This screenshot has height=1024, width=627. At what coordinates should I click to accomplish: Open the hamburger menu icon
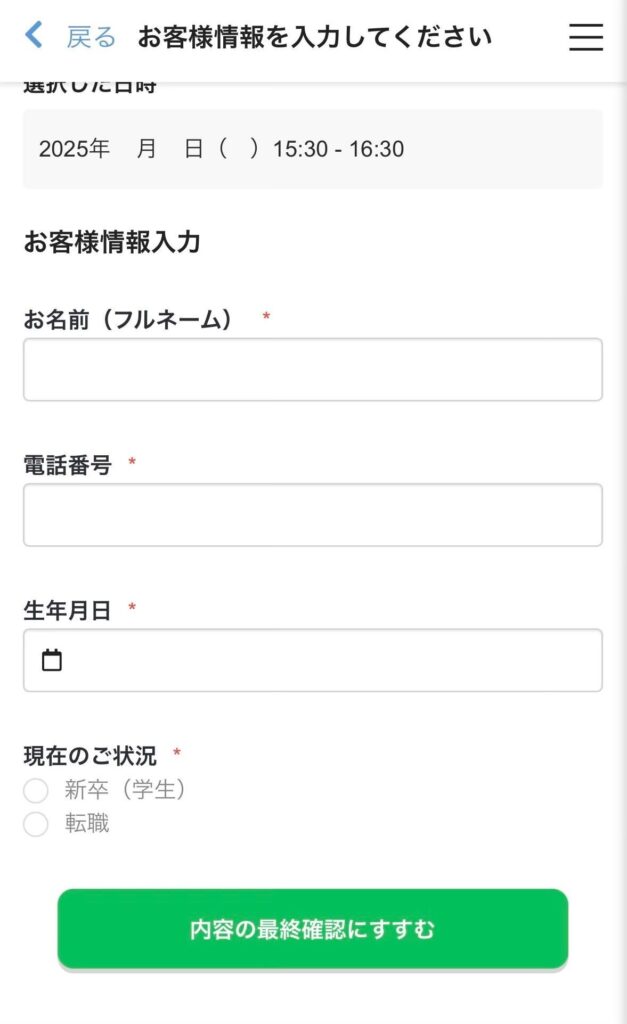click(585, 38)
